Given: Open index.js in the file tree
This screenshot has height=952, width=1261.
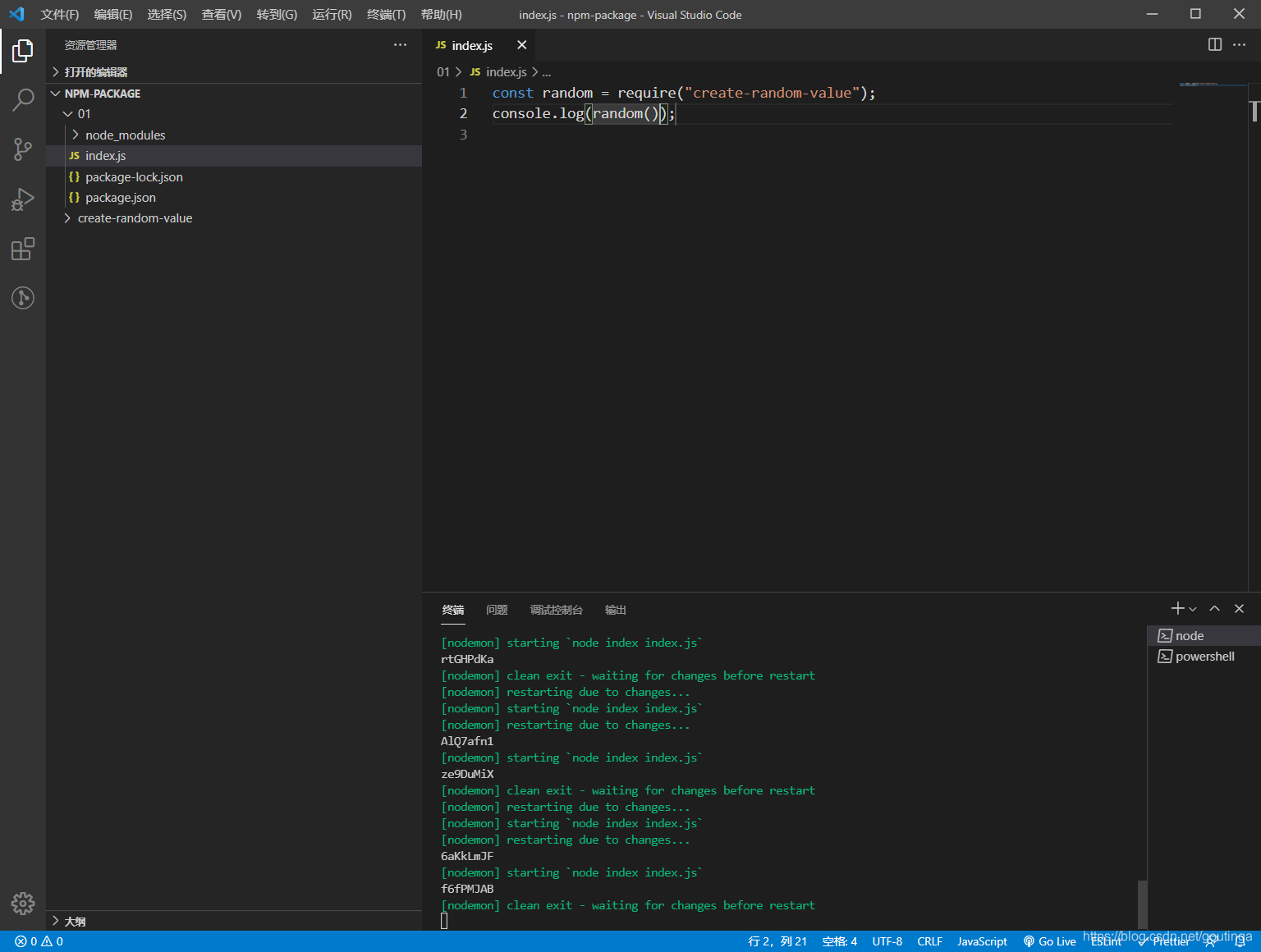Looking at the screenshot, I should [234, 155].
